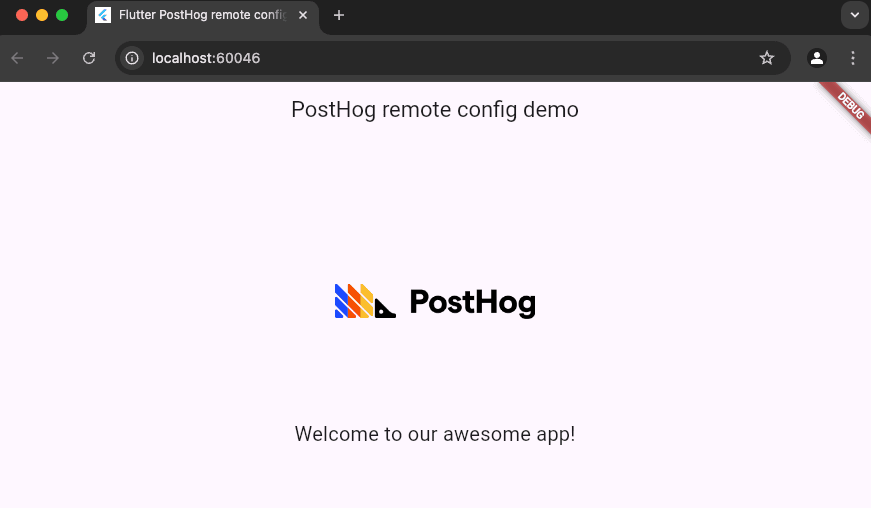Image resolution: width=871 pixels, height=508 pixels.
Task: Click the 'PostHog remote config demo' title
Action: 435,109
